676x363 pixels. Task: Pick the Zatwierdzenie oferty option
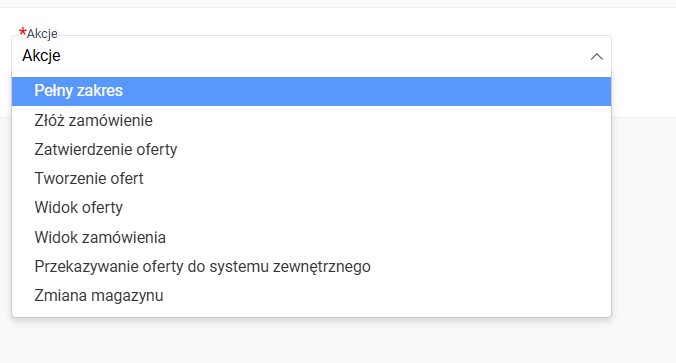[x=311, y=150]
